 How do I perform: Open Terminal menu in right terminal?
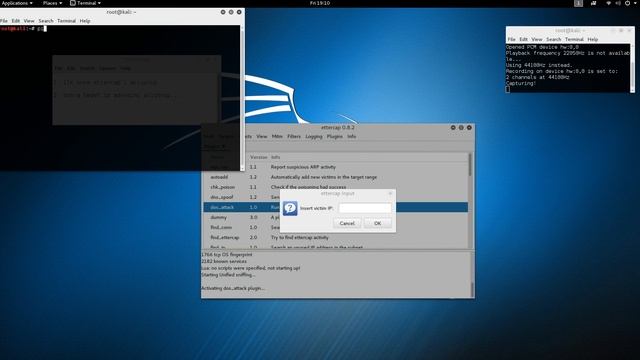point(574,40)
